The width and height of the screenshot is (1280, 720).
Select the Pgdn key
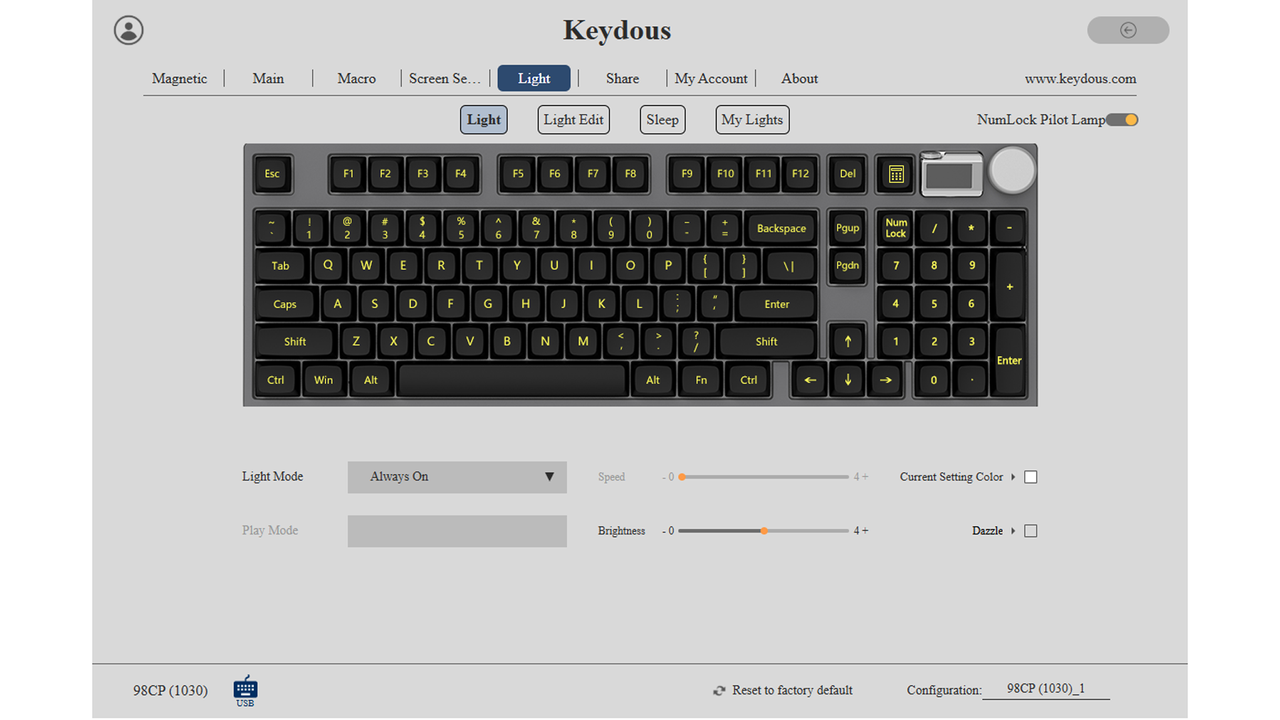[x=848, y=266]
